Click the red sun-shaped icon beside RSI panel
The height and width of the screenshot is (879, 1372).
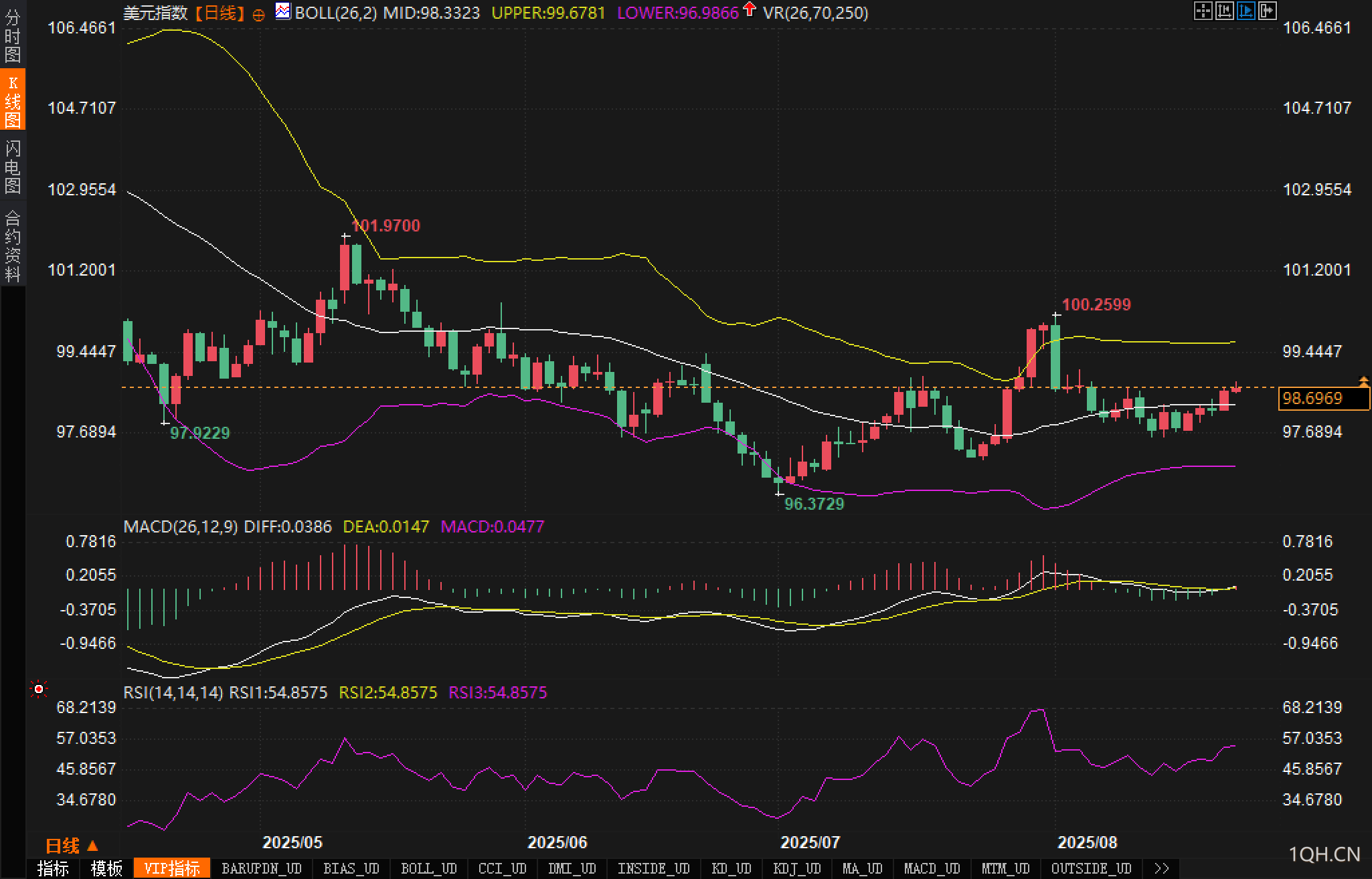point(39,689)
